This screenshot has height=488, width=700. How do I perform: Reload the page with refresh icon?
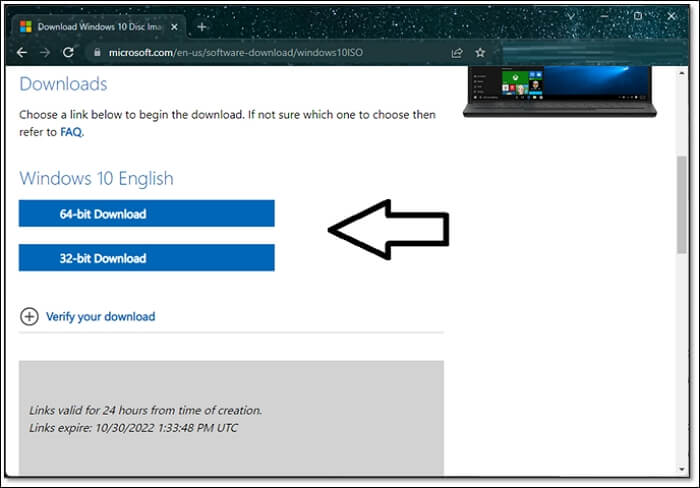[x=68, y=53]
